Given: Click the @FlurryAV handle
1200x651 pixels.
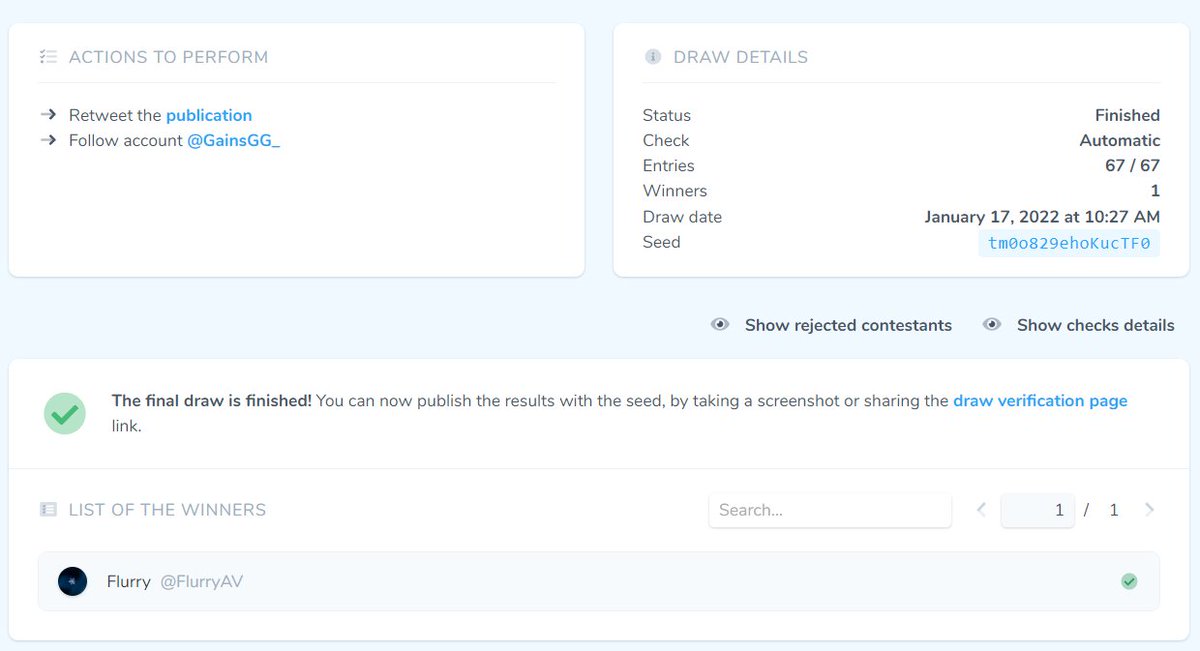Looking at the screenshot, I should [201, 581].
